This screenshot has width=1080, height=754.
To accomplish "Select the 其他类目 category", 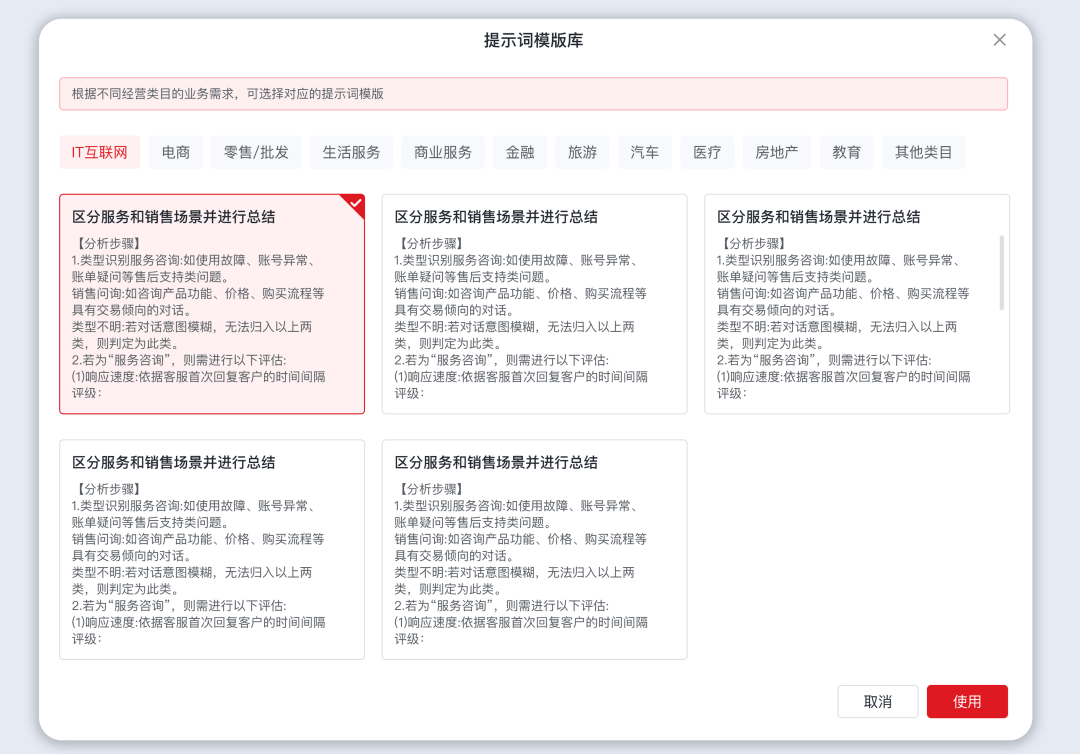I will pyautogui.click(x=923, y=152).
